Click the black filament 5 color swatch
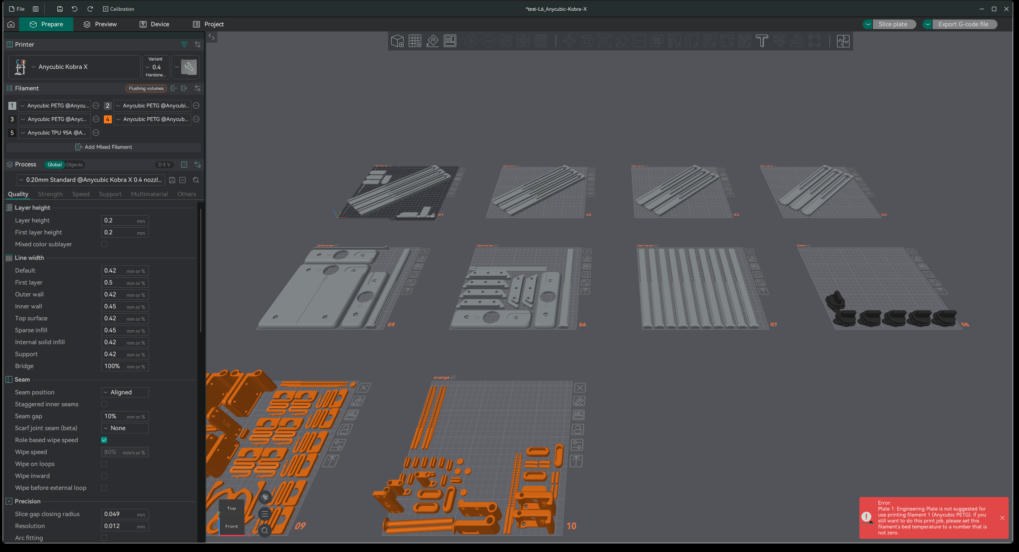 (x=12, y=133)
